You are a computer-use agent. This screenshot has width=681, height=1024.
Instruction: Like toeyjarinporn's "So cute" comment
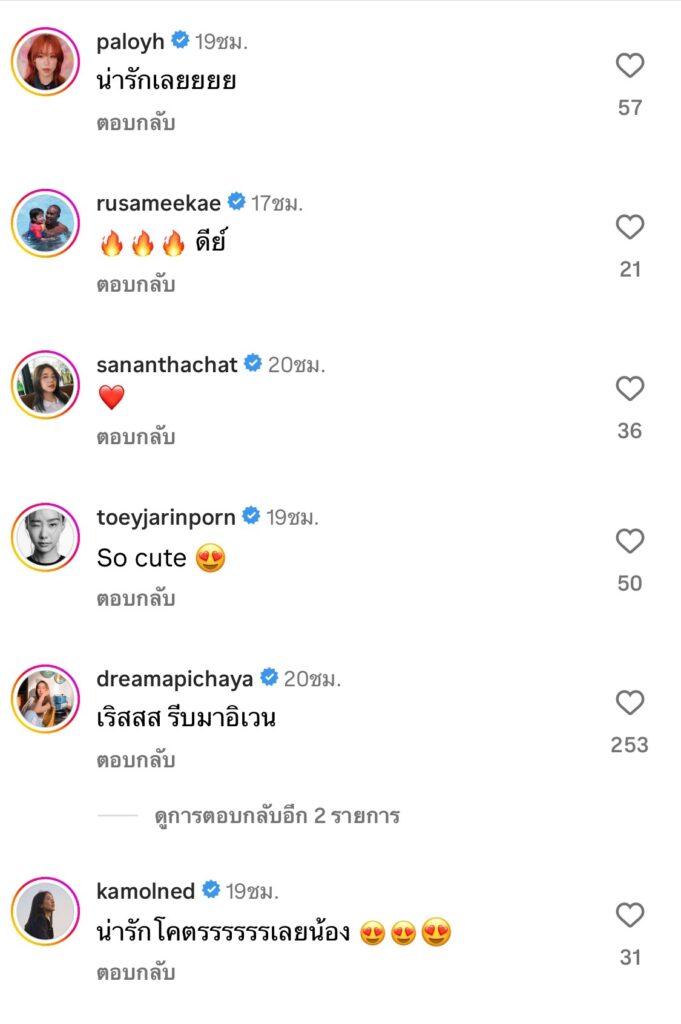click(629, 542)
